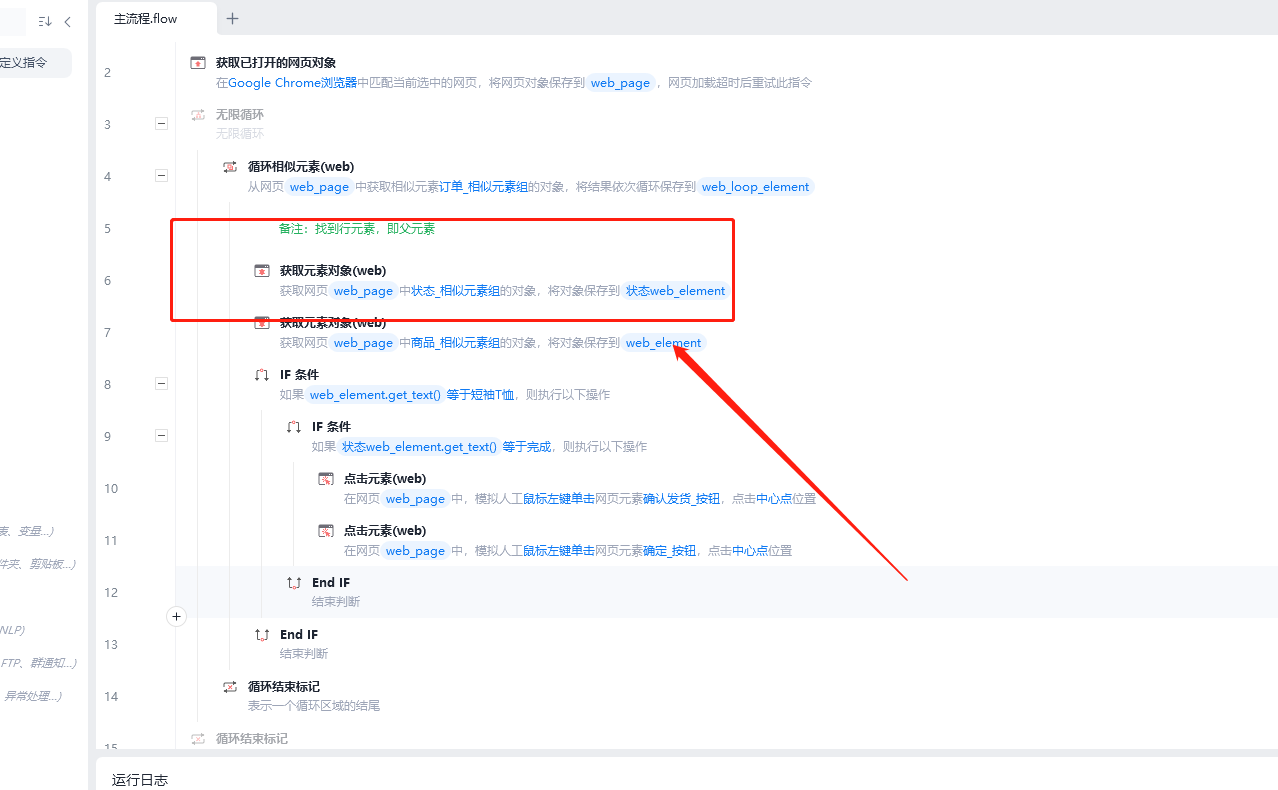Select the 获取已打开的网页对象 step title
1278x790 pixels.
(x=276, y=63)
